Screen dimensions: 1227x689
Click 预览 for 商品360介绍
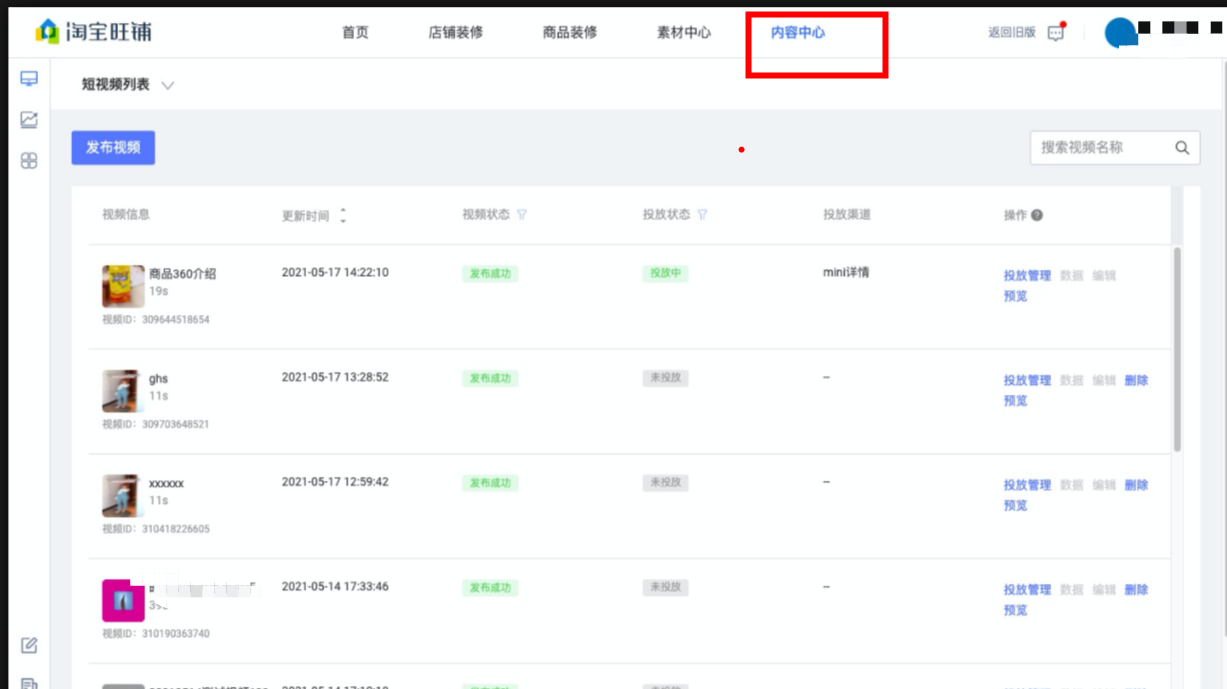click(x=1015, y=297)
